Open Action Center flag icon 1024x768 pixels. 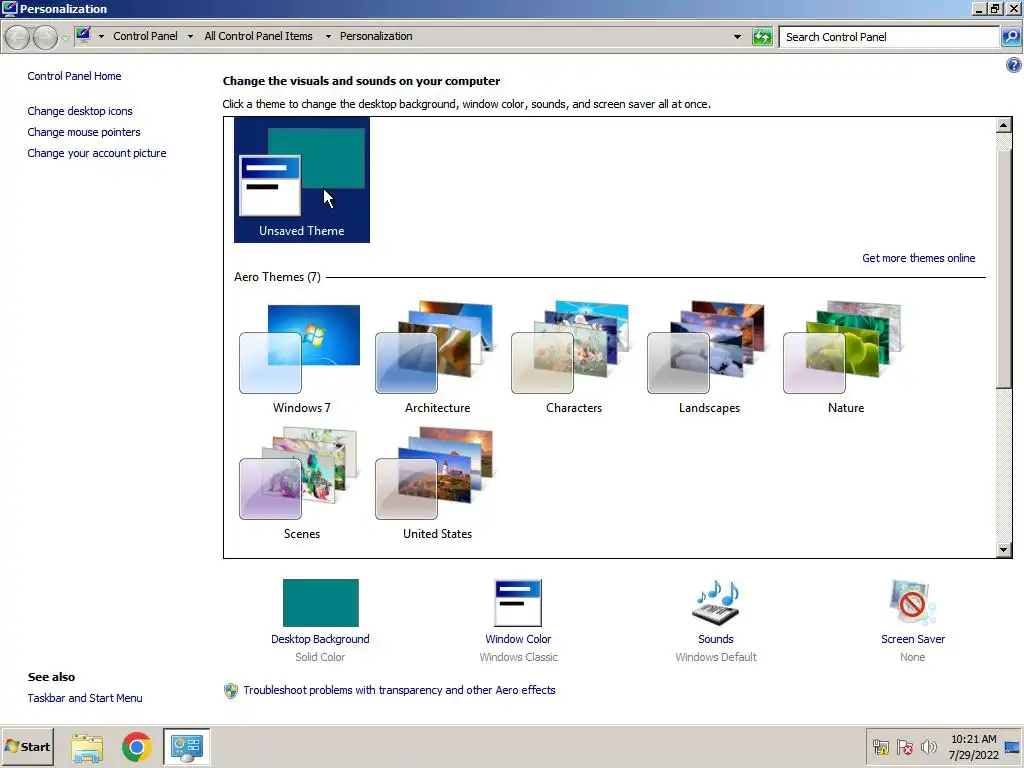904,747
